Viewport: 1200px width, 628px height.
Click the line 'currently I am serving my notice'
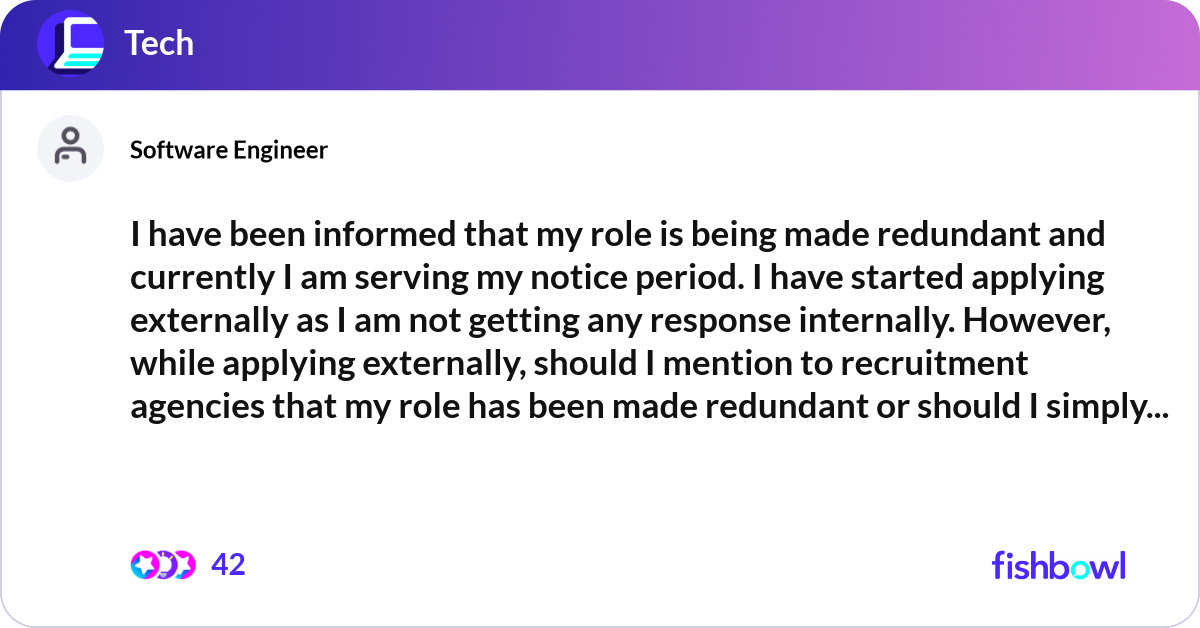click(x=617, y=278)
